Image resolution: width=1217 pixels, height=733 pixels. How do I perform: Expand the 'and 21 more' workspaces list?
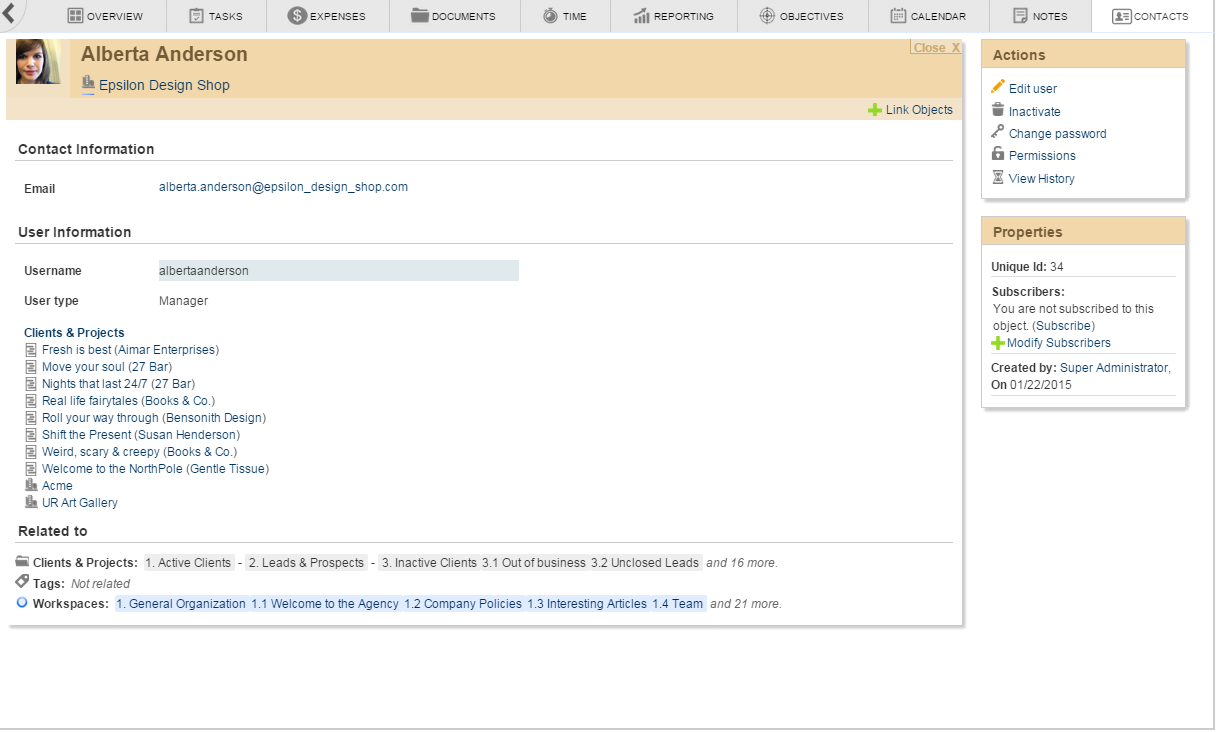(745, 604)
